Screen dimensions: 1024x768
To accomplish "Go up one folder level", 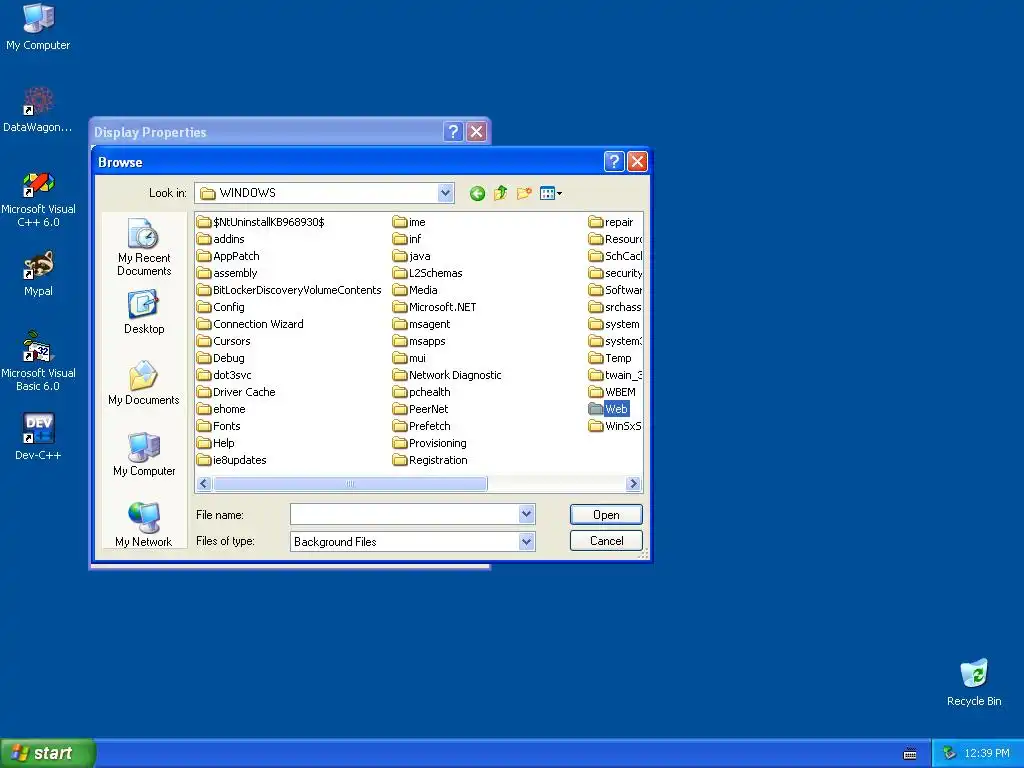I will (x=501, y=193).
